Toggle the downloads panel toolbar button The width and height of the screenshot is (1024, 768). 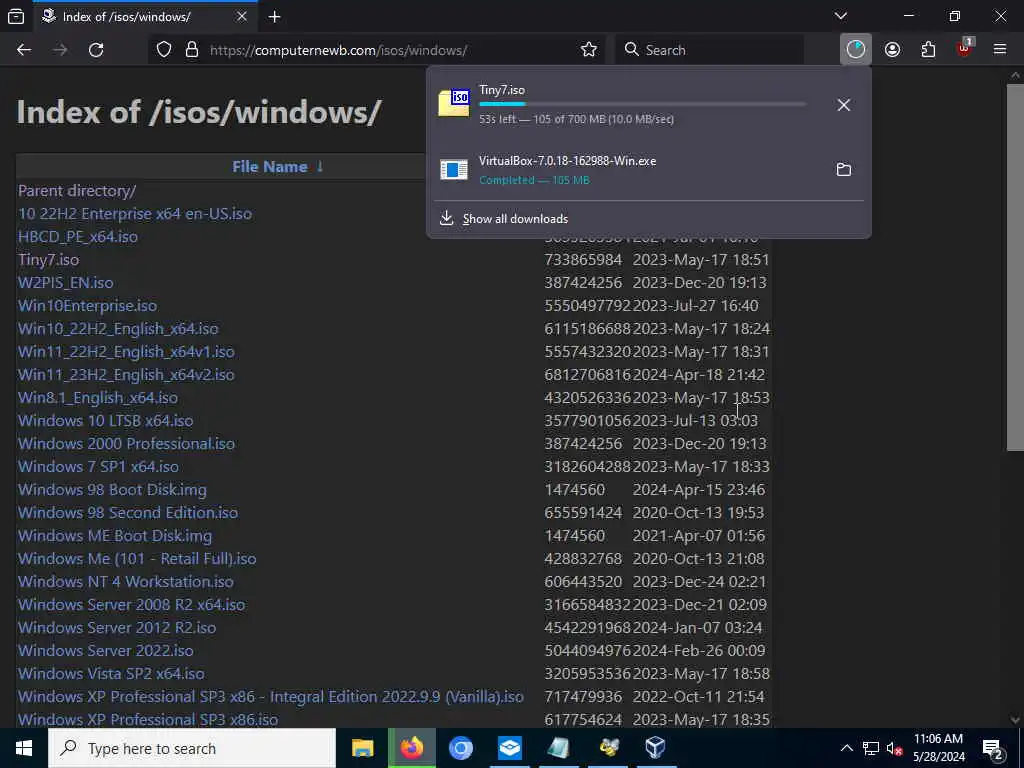[856, 50]
